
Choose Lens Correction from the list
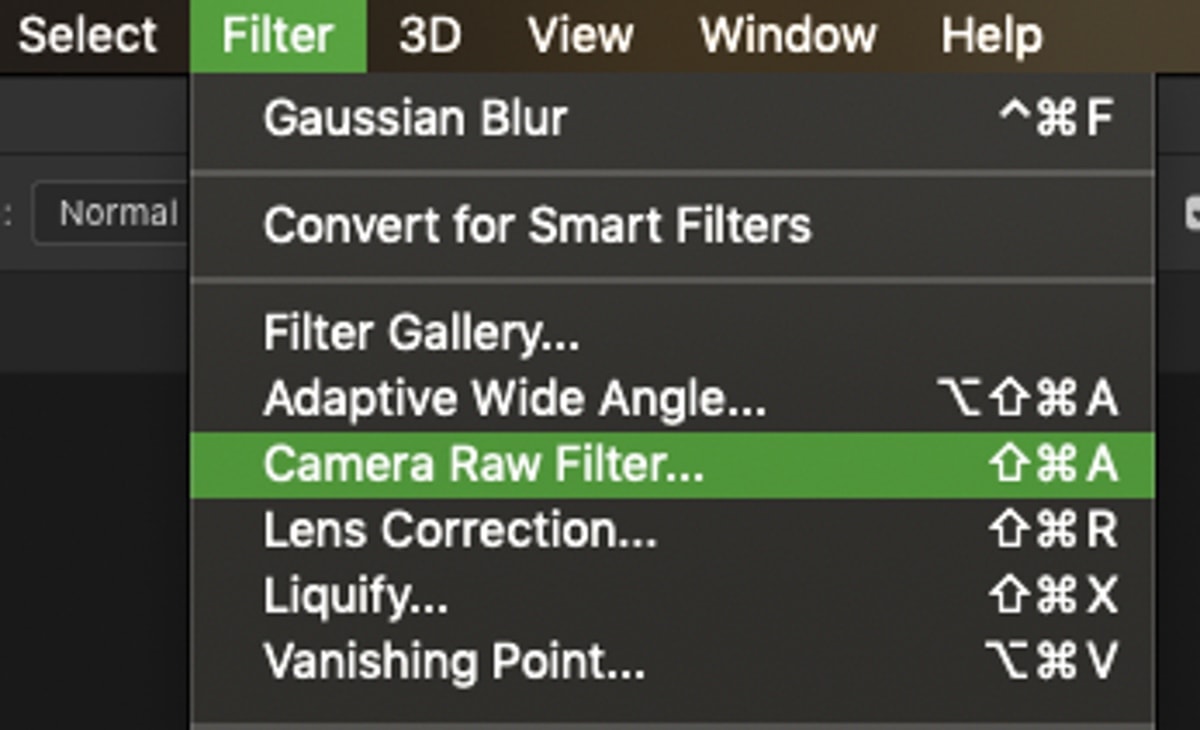[x=672, y=531]
